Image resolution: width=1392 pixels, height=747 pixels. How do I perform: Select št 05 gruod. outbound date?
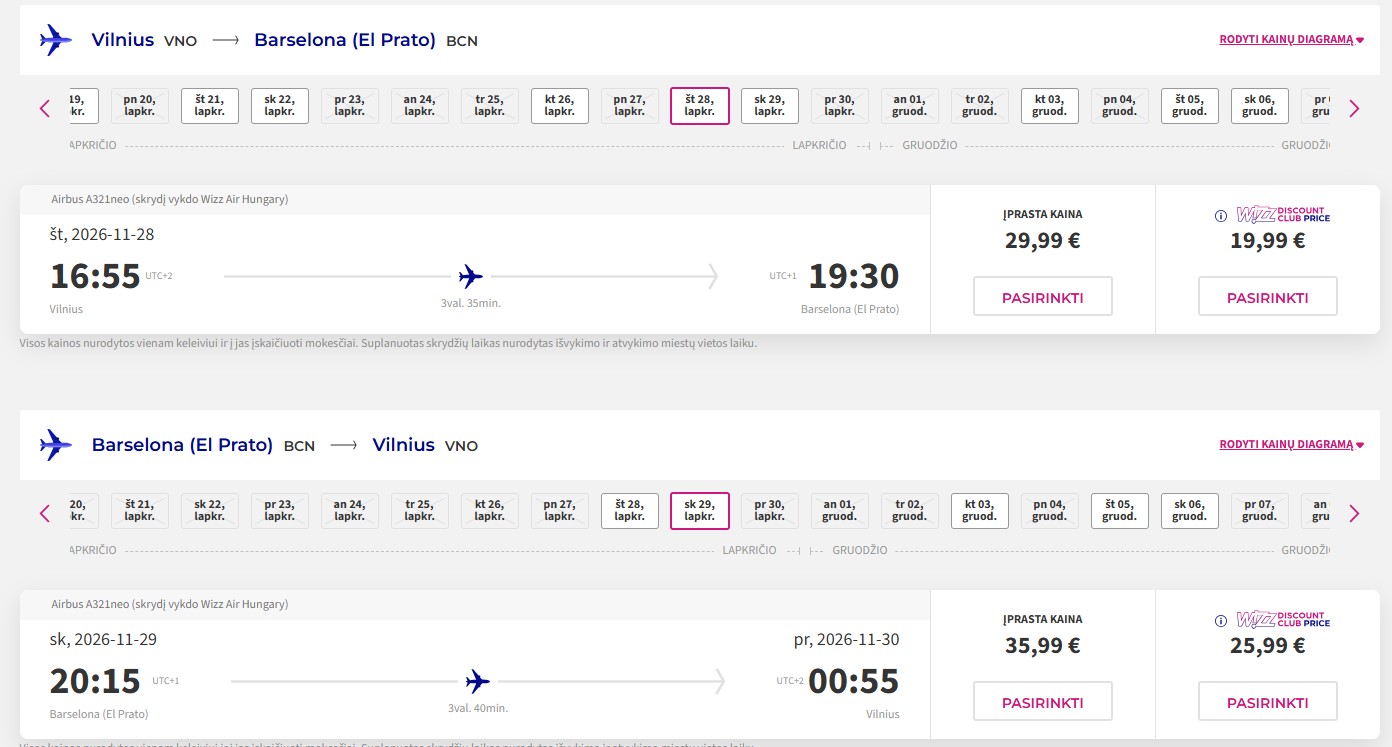click(x=1190, y=106)
